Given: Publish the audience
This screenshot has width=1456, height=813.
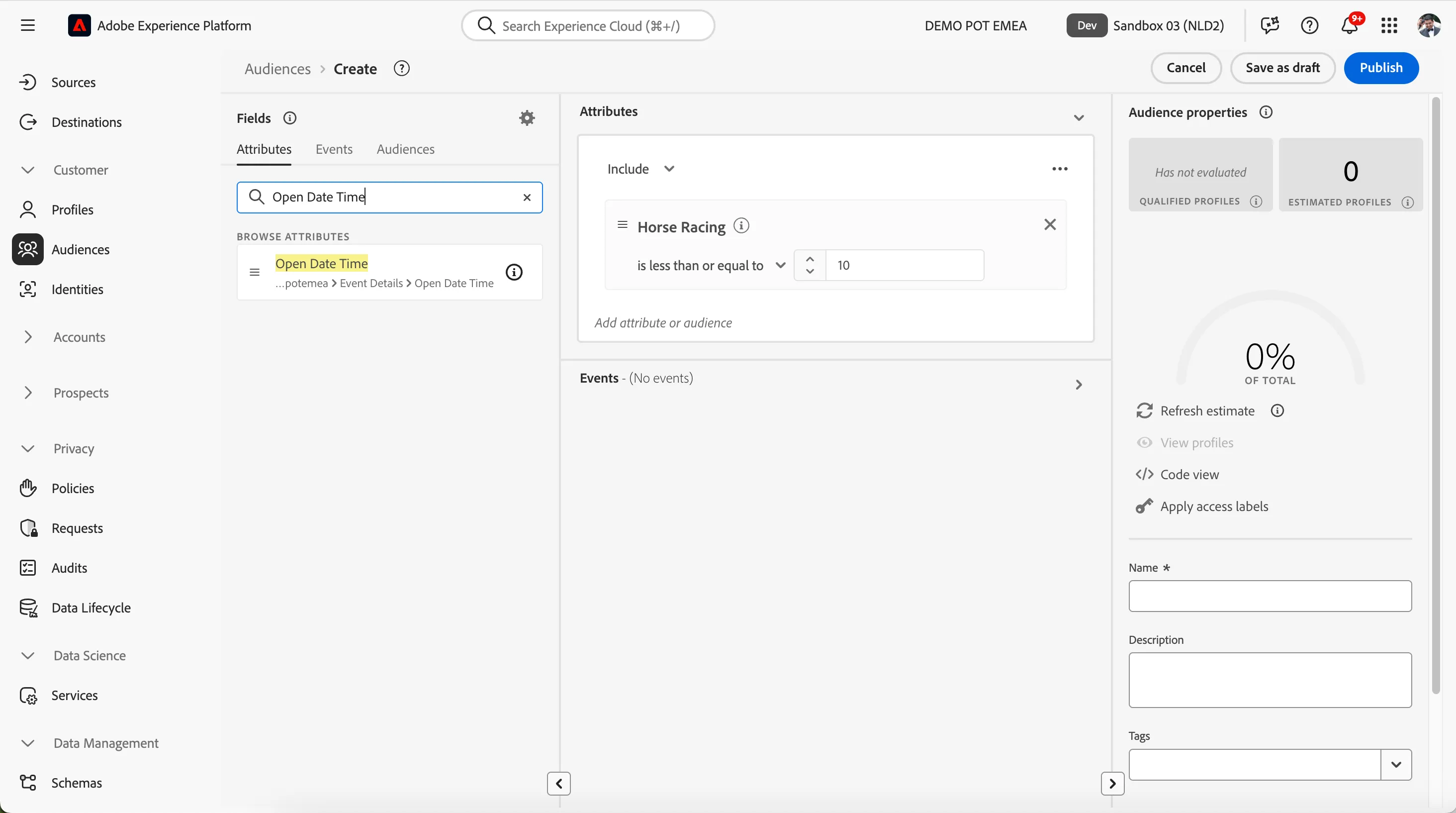Looking at the screenshot, I should [1381, 68].
